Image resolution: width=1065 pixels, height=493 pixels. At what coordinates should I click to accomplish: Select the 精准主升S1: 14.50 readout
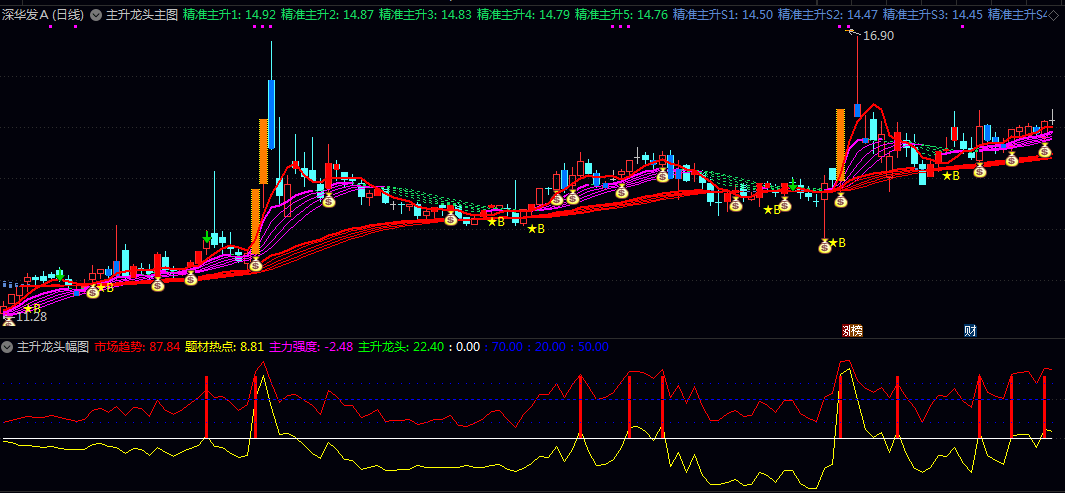(723, 14)
